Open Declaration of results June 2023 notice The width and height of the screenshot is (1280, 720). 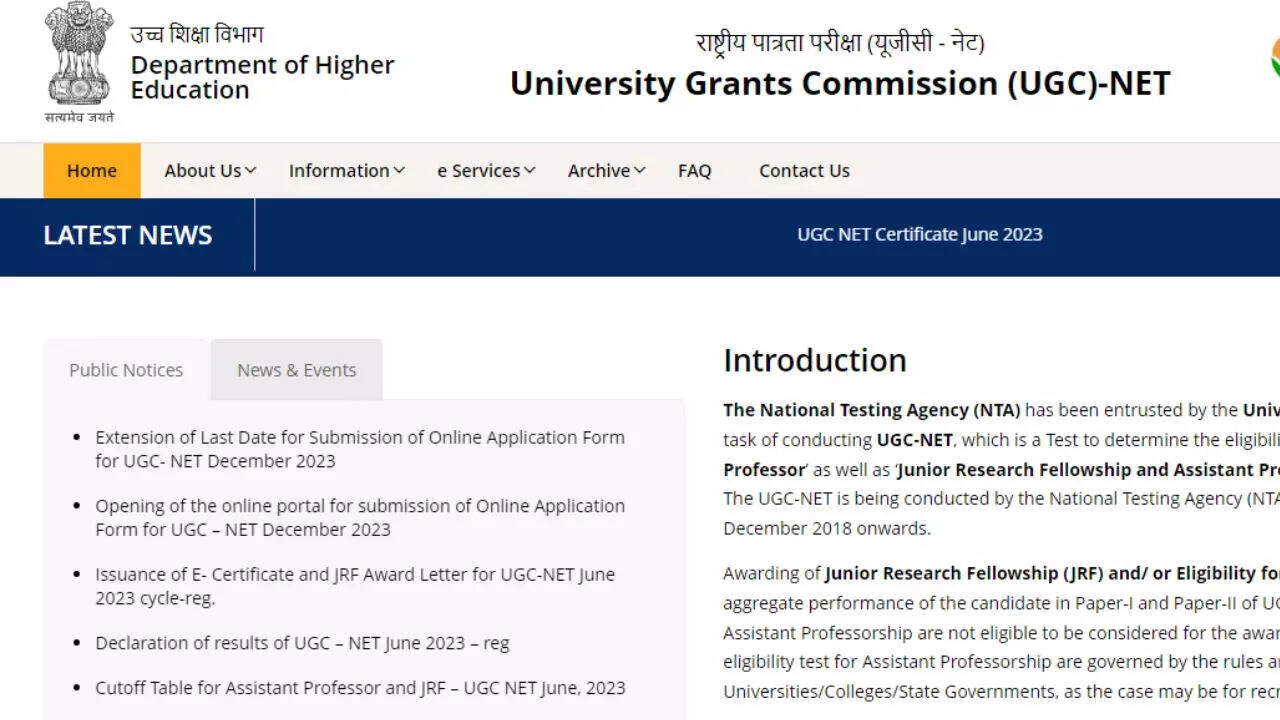click(302, 643)
